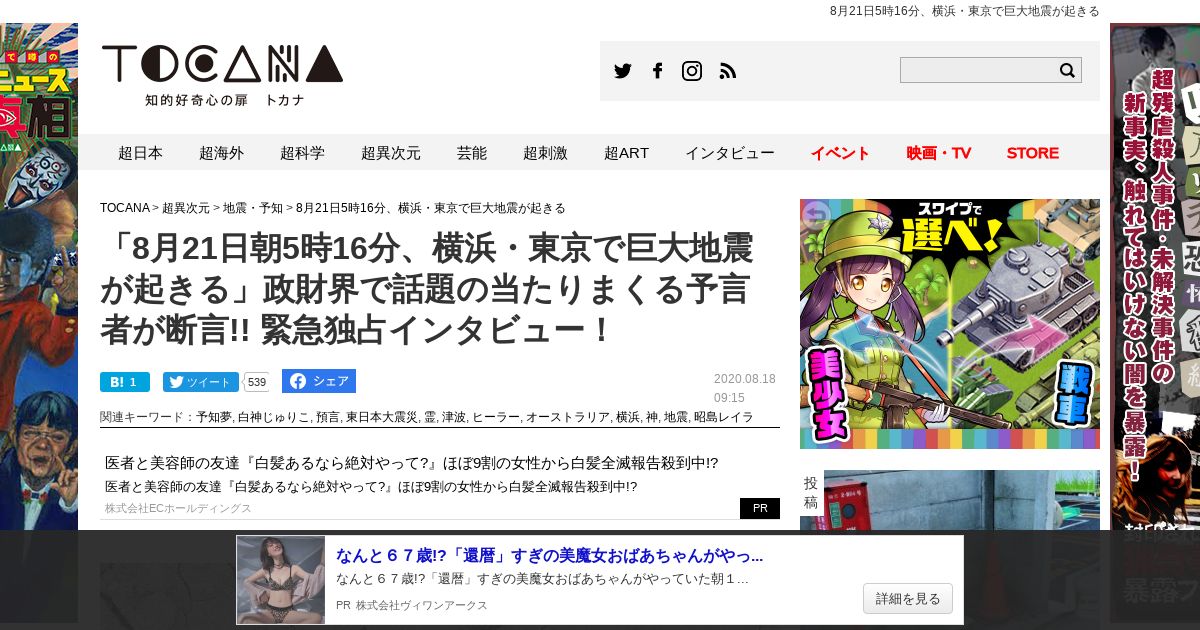Open the STORE menu item

[x=1033, y=153]
